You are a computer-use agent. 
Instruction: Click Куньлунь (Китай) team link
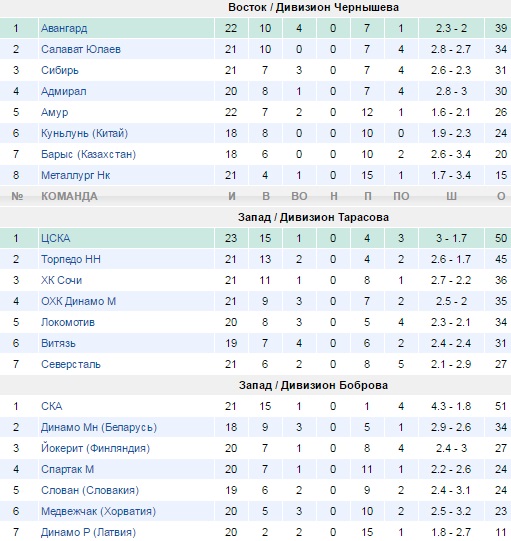85,133
